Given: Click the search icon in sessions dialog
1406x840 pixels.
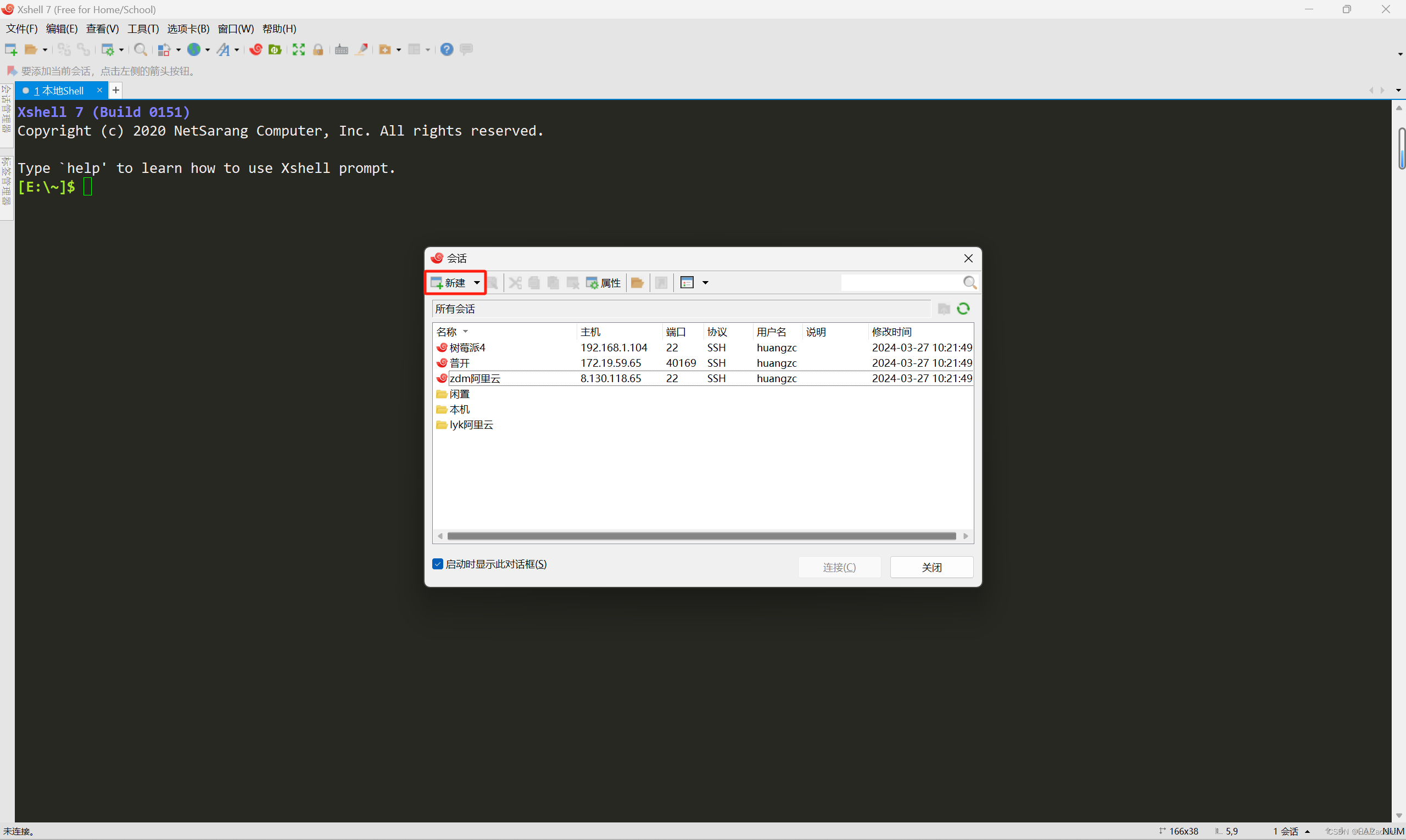Looking at the screenshot, I should click(x=967, y=283).
